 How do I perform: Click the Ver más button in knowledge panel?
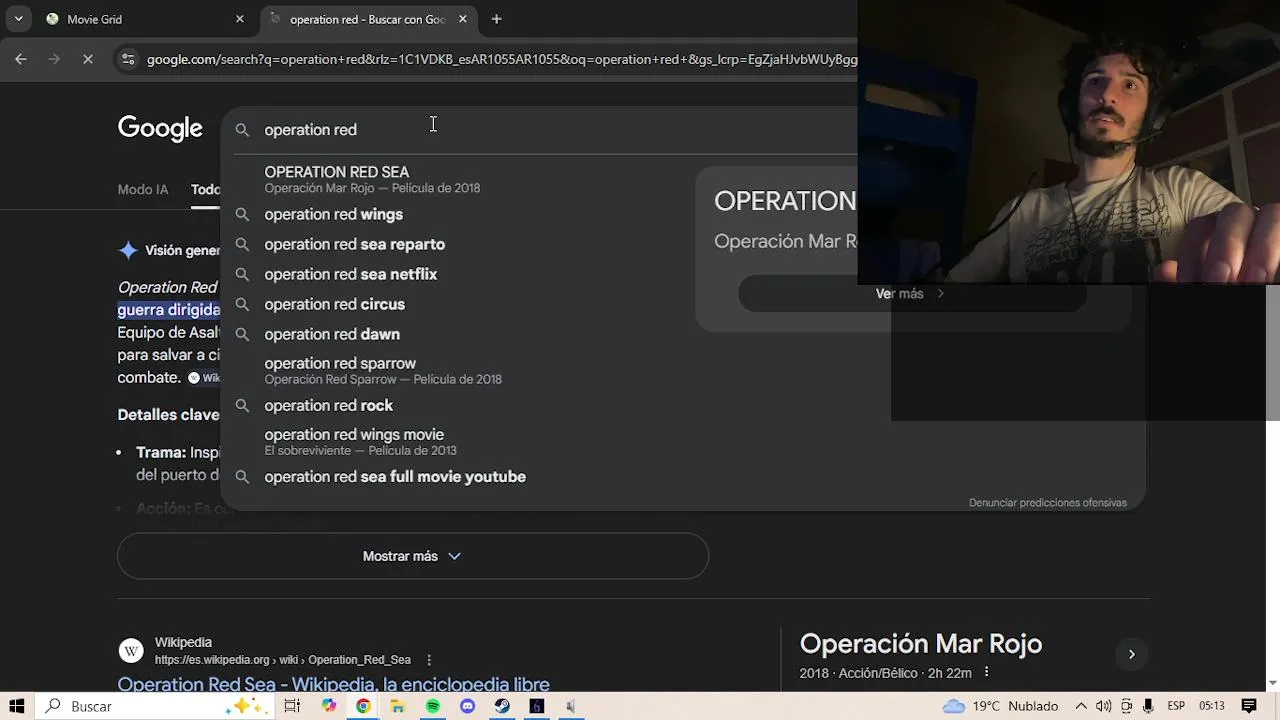coord(911,294)
